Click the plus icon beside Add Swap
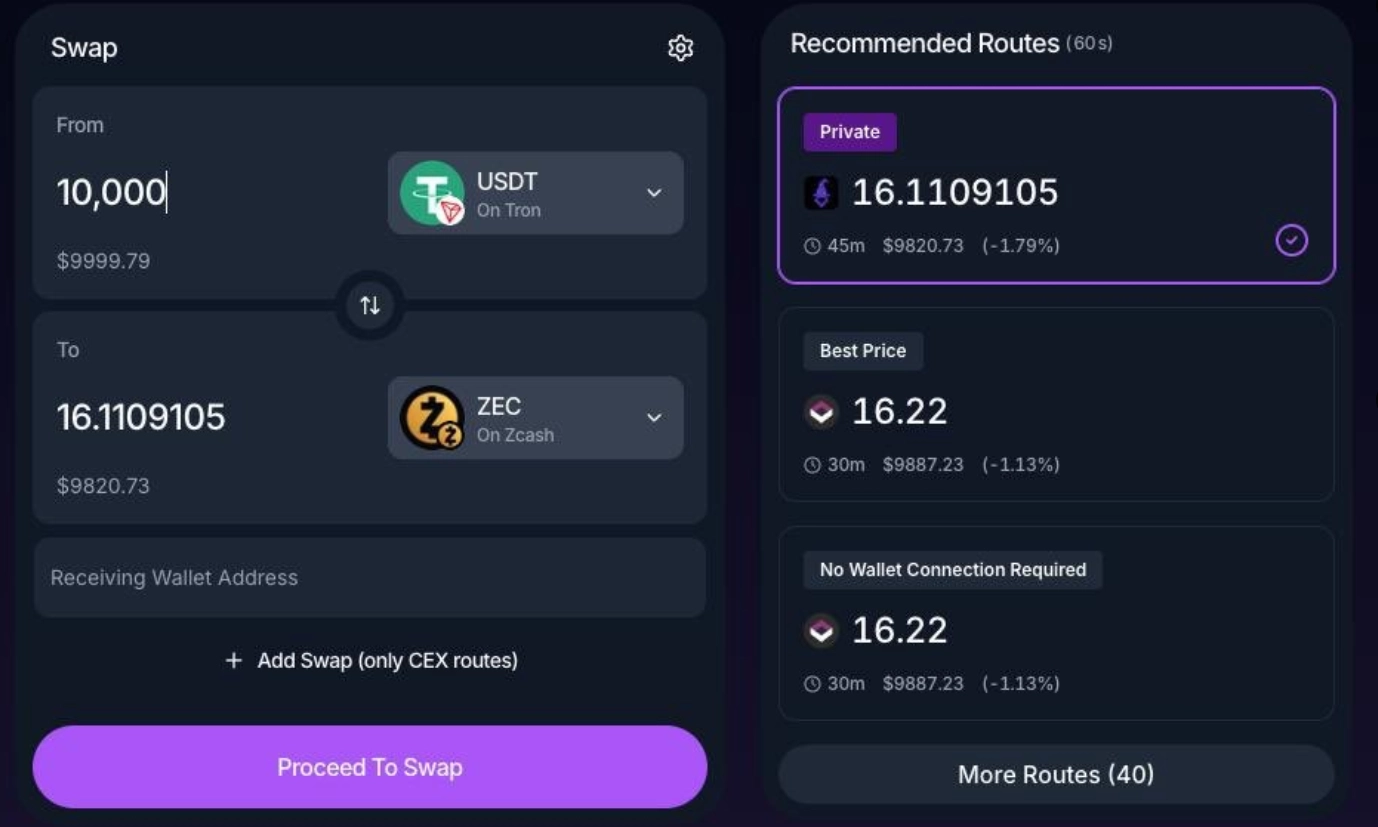This screenshot has width=1378, height=827. click(234, 660)
